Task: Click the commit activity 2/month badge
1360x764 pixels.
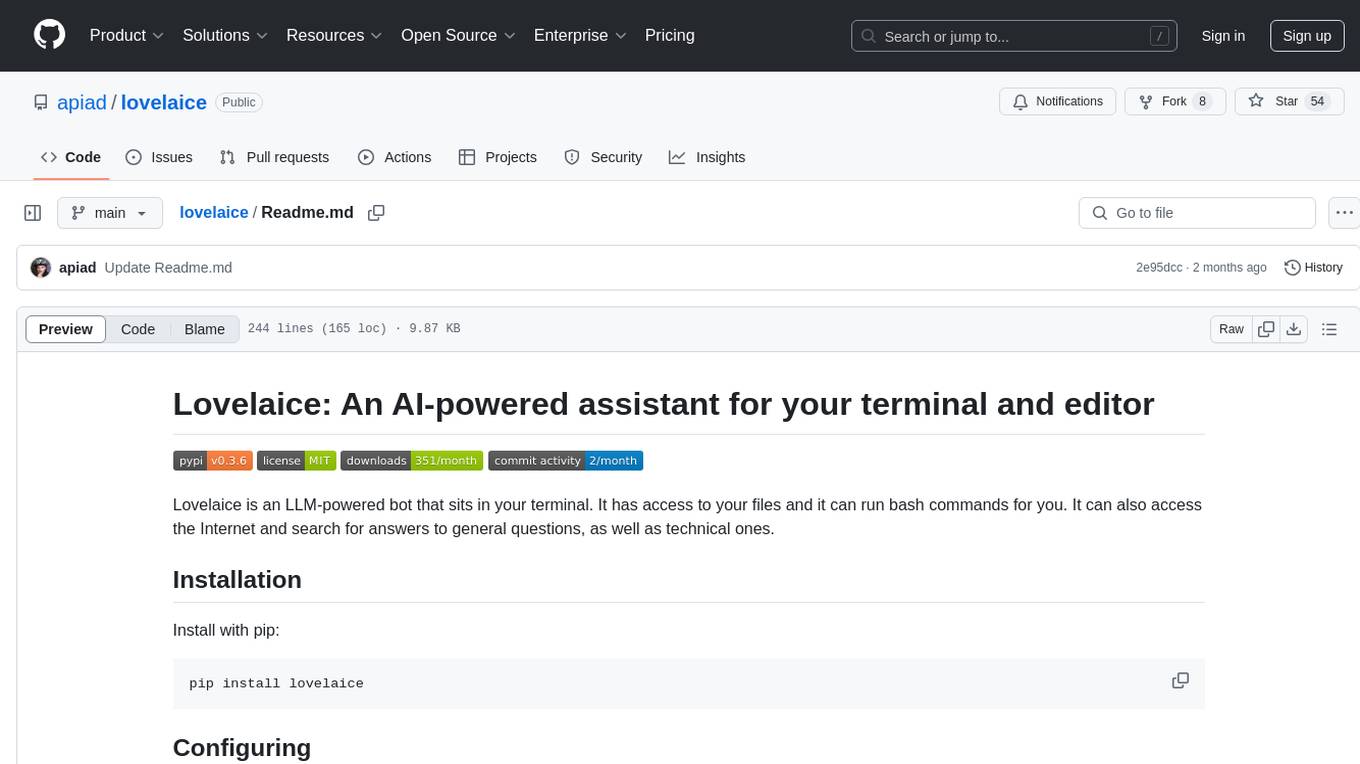Action: pyautogui.click(x=566, y=461)
